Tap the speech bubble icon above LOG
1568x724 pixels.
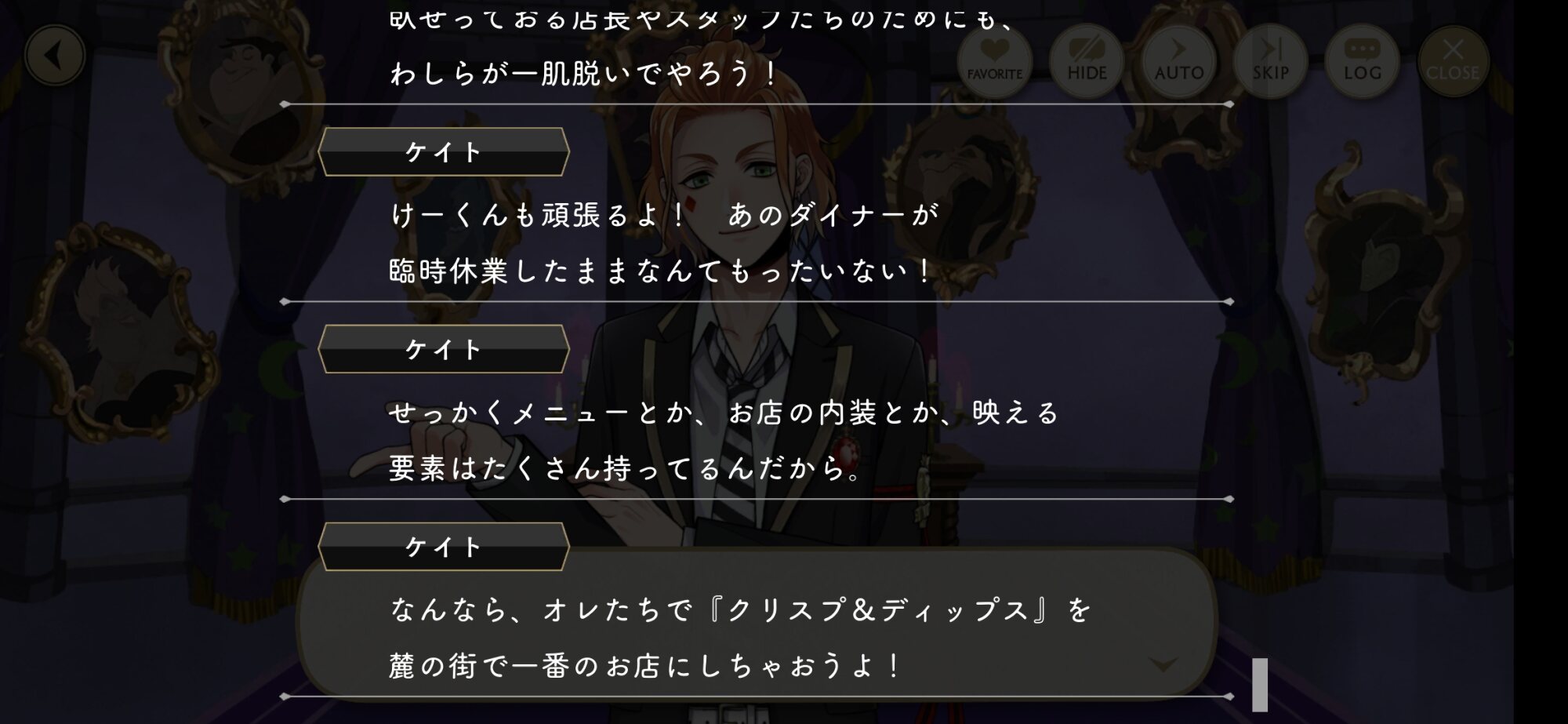[1363, 49]
